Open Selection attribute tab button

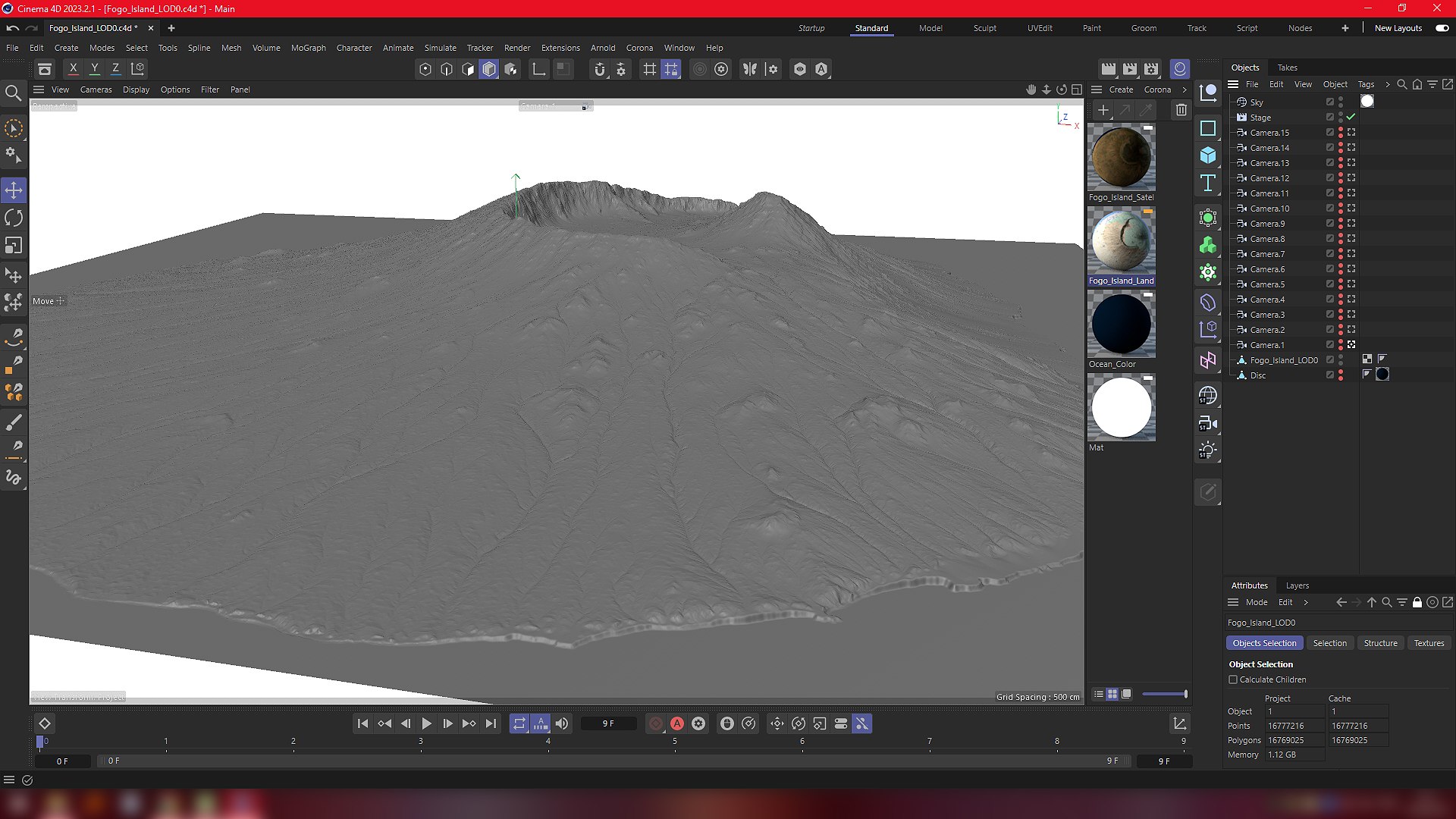click(x=1329, y=643)
